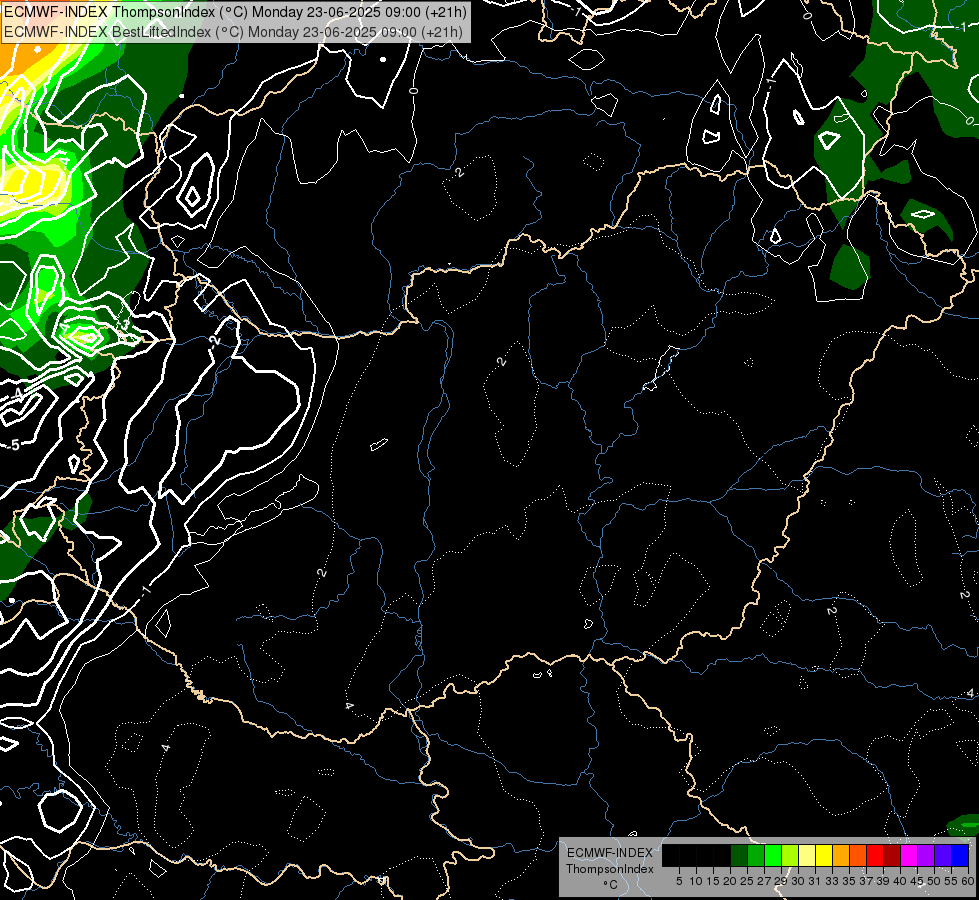Click the legend tick value 27

point(764,881)
